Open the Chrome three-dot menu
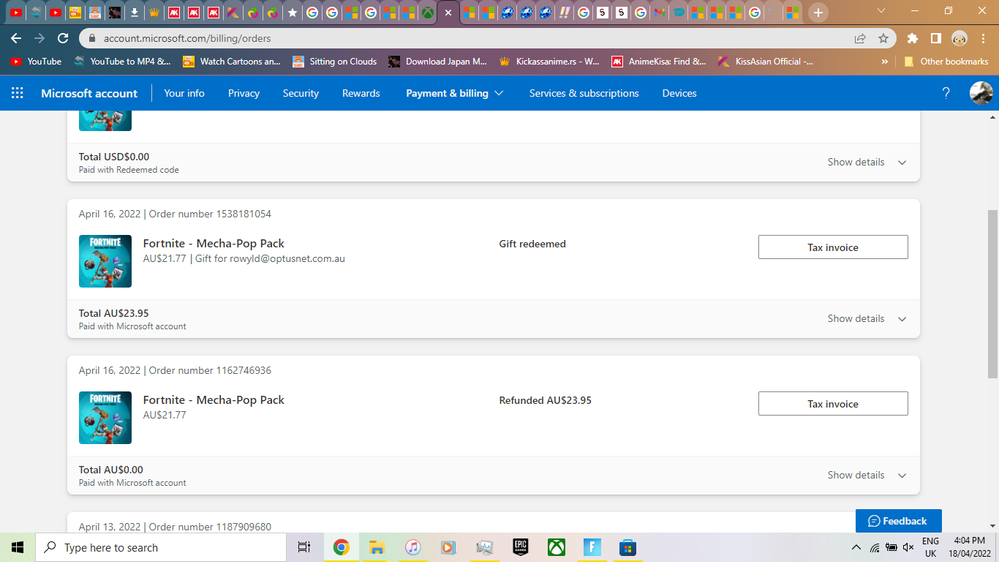 point(983,38)
